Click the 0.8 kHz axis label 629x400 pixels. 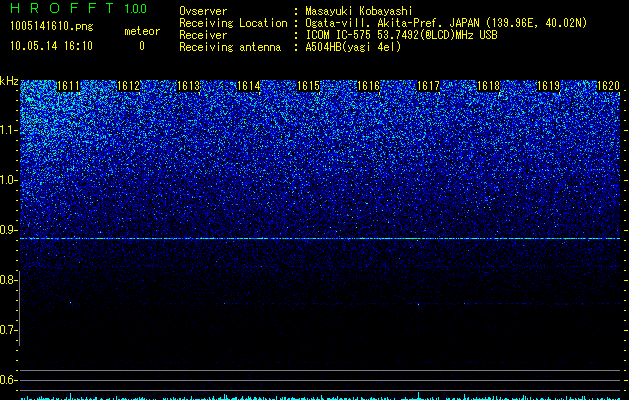9,280
